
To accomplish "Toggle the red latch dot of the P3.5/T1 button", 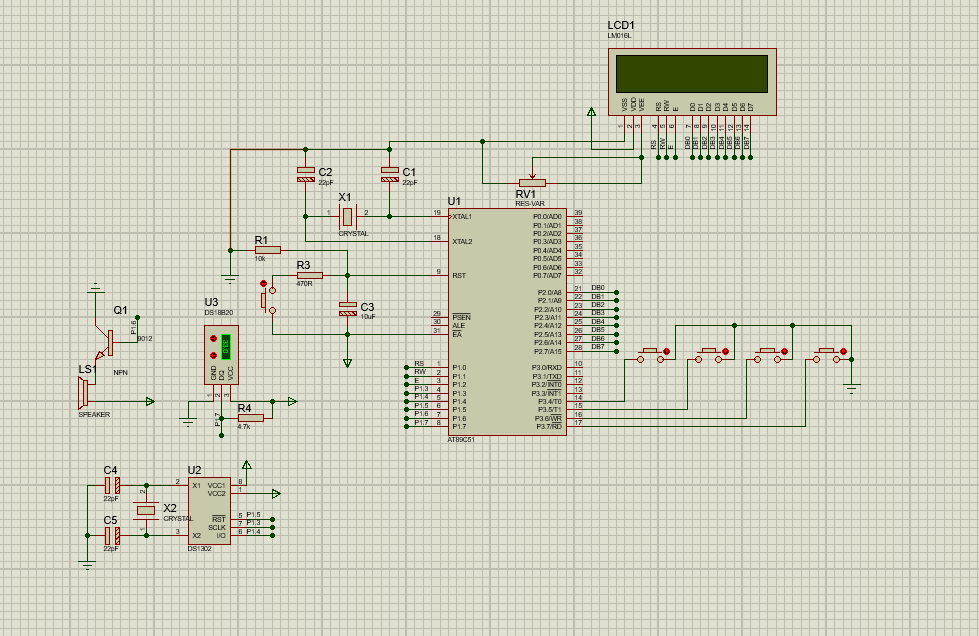I will click(x=726, y=352).
